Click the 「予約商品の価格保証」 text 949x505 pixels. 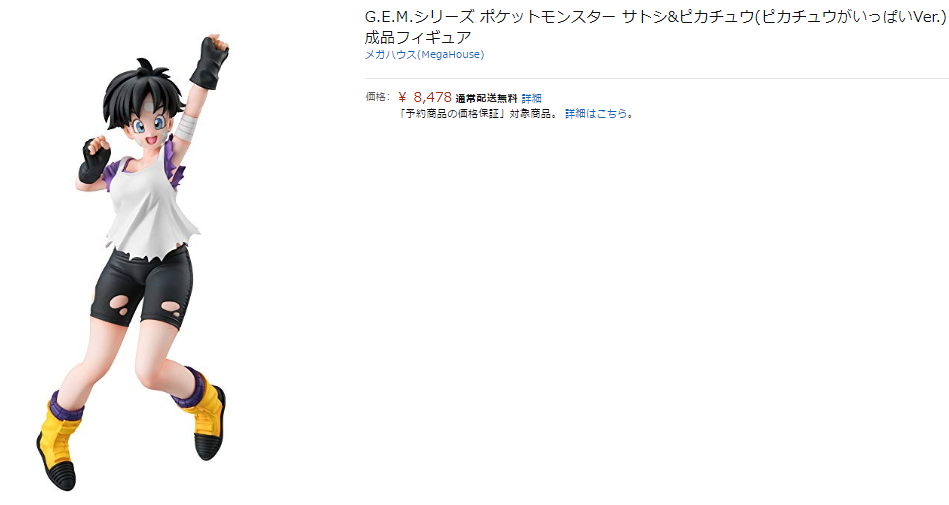click(452, 114)
